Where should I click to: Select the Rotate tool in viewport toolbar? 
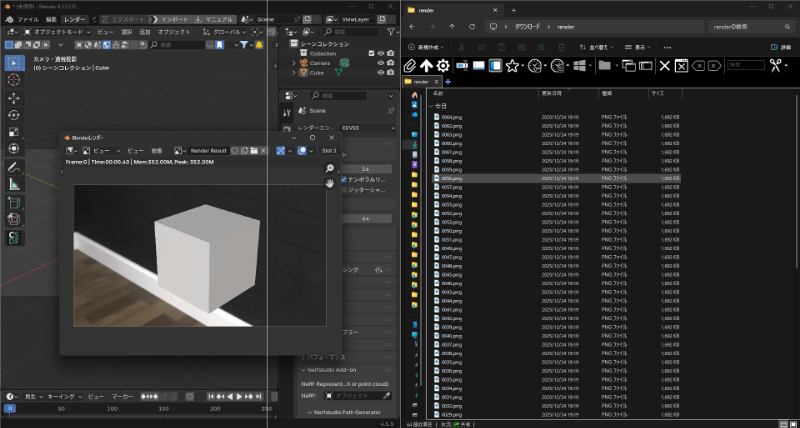tap(14, 115)
